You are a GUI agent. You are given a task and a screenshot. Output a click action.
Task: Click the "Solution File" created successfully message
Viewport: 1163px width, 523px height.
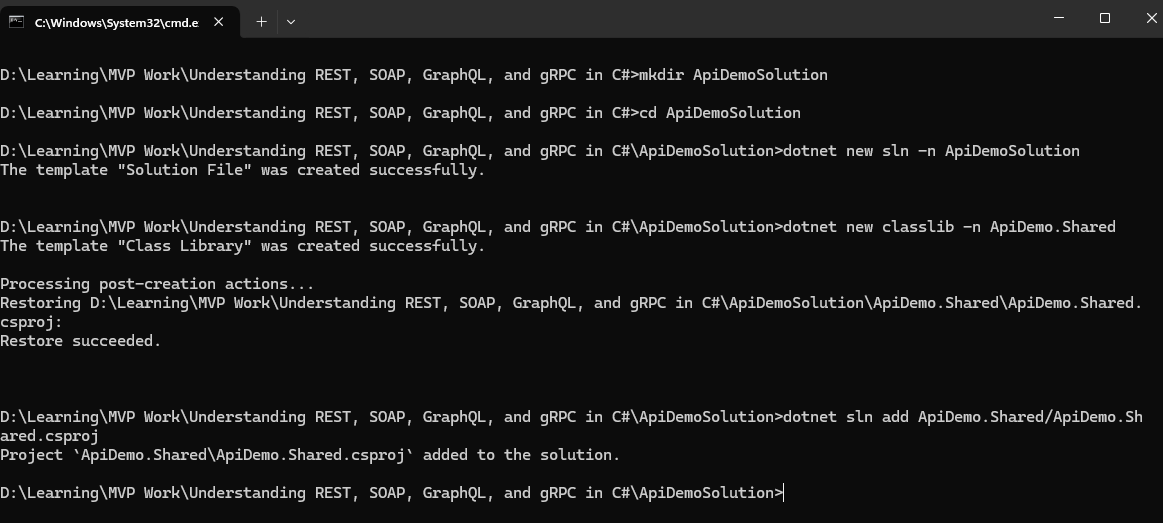(x=242, y=170)
